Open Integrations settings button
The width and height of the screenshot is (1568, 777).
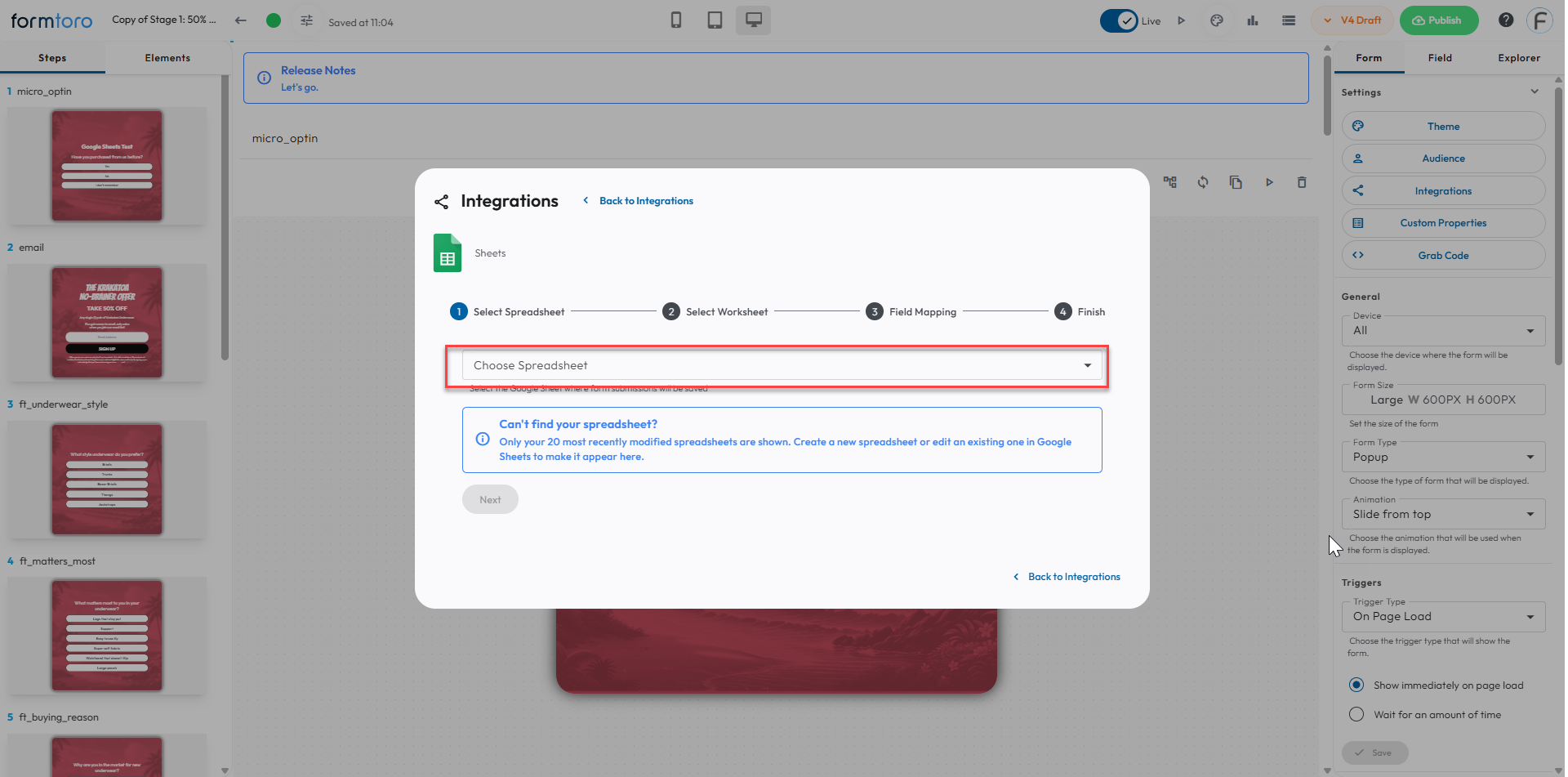[1443, 190]
